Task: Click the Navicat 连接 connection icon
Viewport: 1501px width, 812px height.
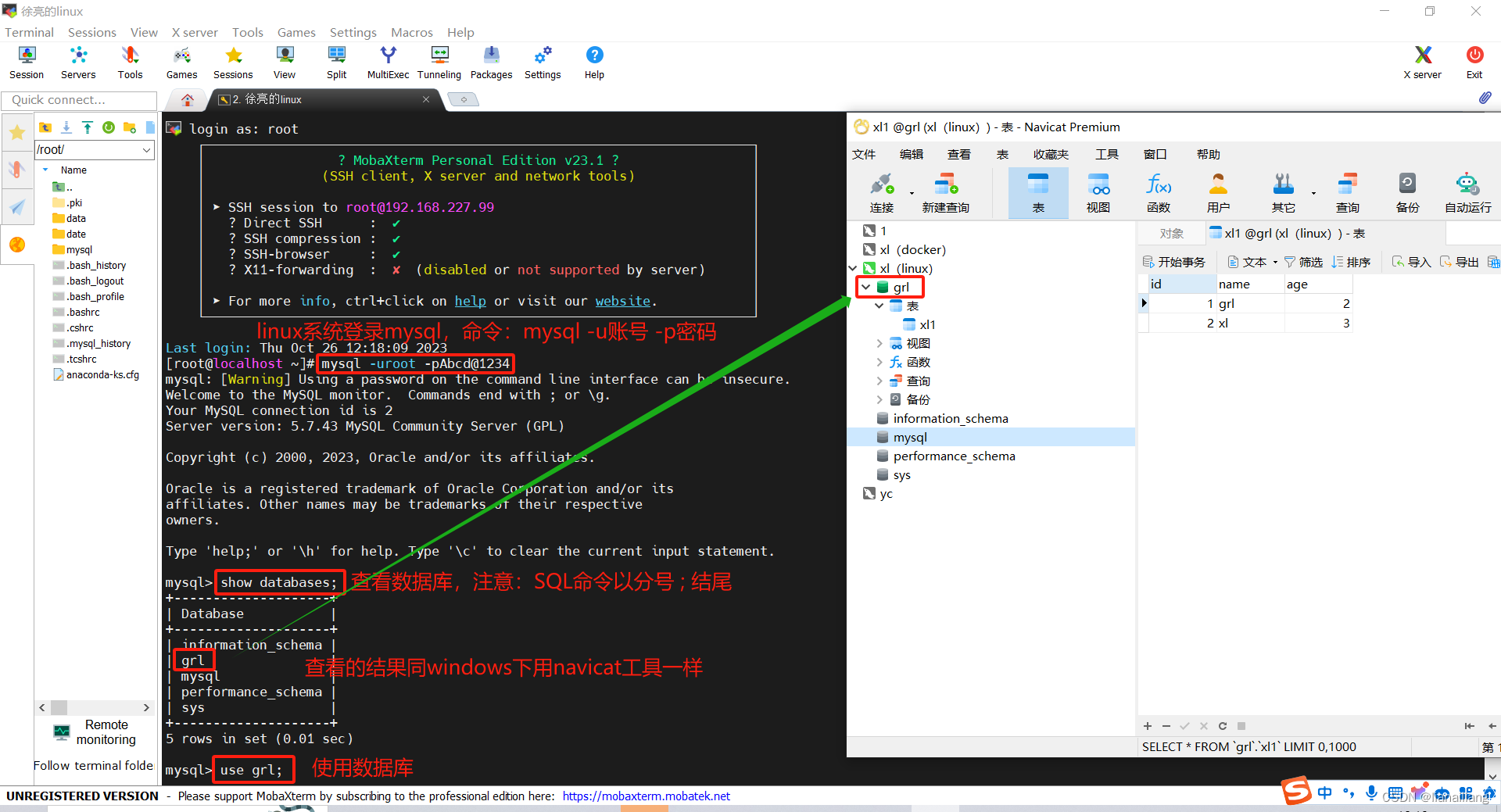Action: click(x=882, y=193)
